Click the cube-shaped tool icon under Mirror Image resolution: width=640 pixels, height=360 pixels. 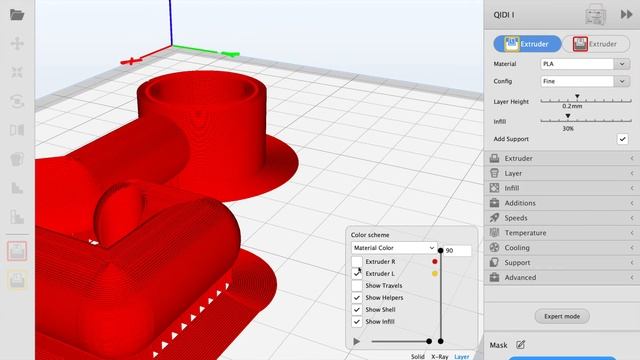pyautogui.click(x=17, y=159)
